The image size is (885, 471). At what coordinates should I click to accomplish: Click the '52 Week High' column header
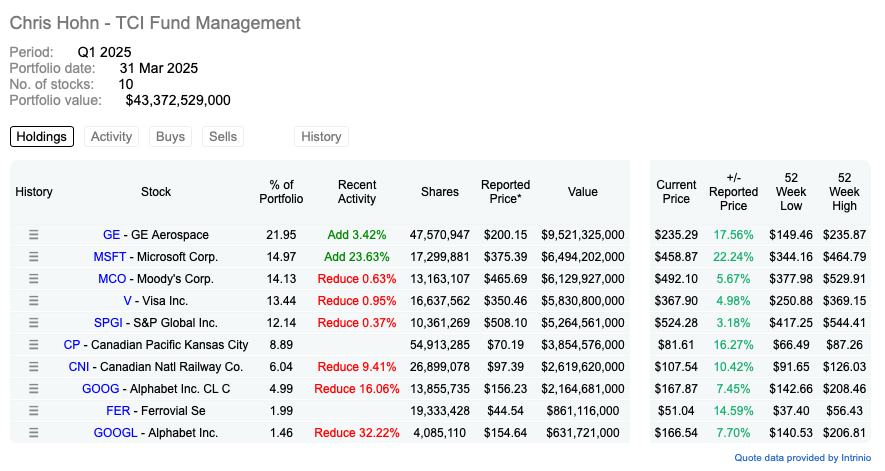click(844, 192)
